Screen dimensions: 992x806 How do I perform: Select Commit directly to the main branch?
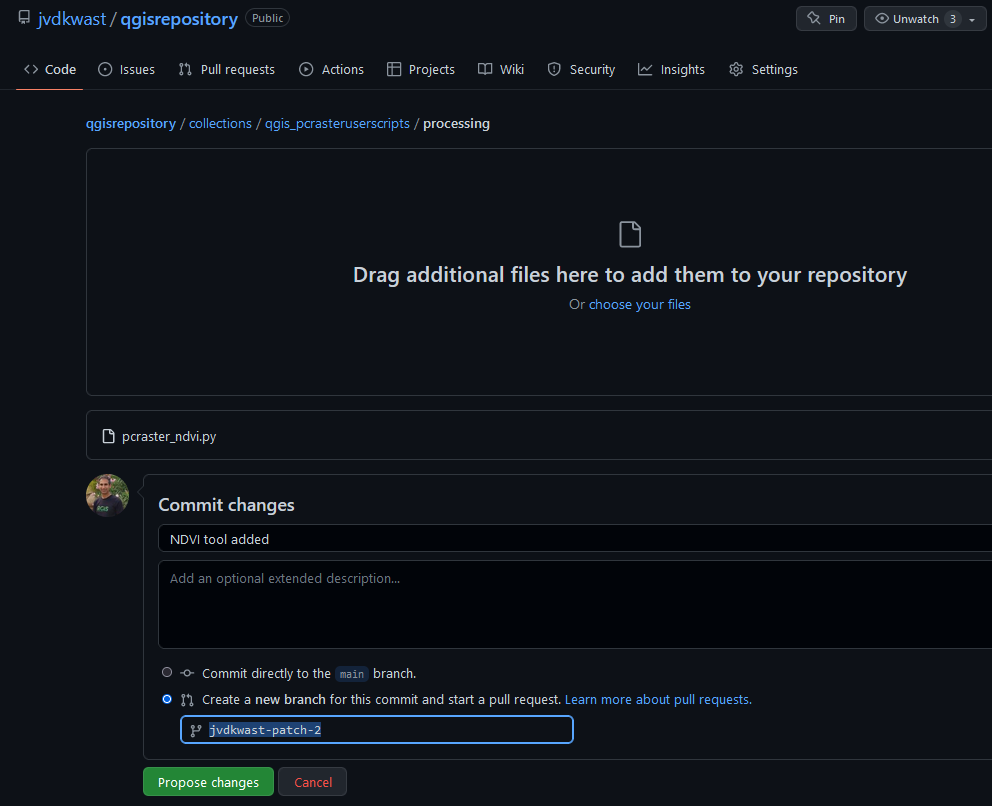click(167, 673)
